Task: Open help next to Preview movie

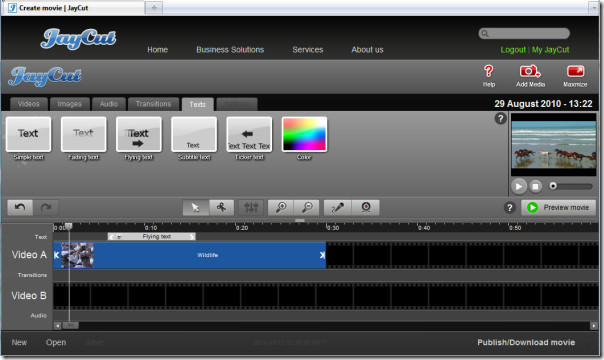Action: click(509, 208)
